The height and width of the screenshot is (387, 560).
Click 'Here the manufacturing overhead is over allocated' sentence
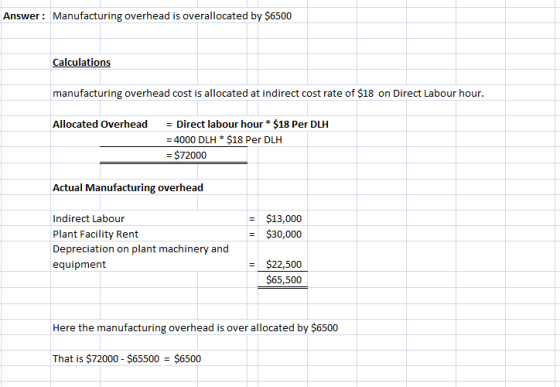click(195, 328)
